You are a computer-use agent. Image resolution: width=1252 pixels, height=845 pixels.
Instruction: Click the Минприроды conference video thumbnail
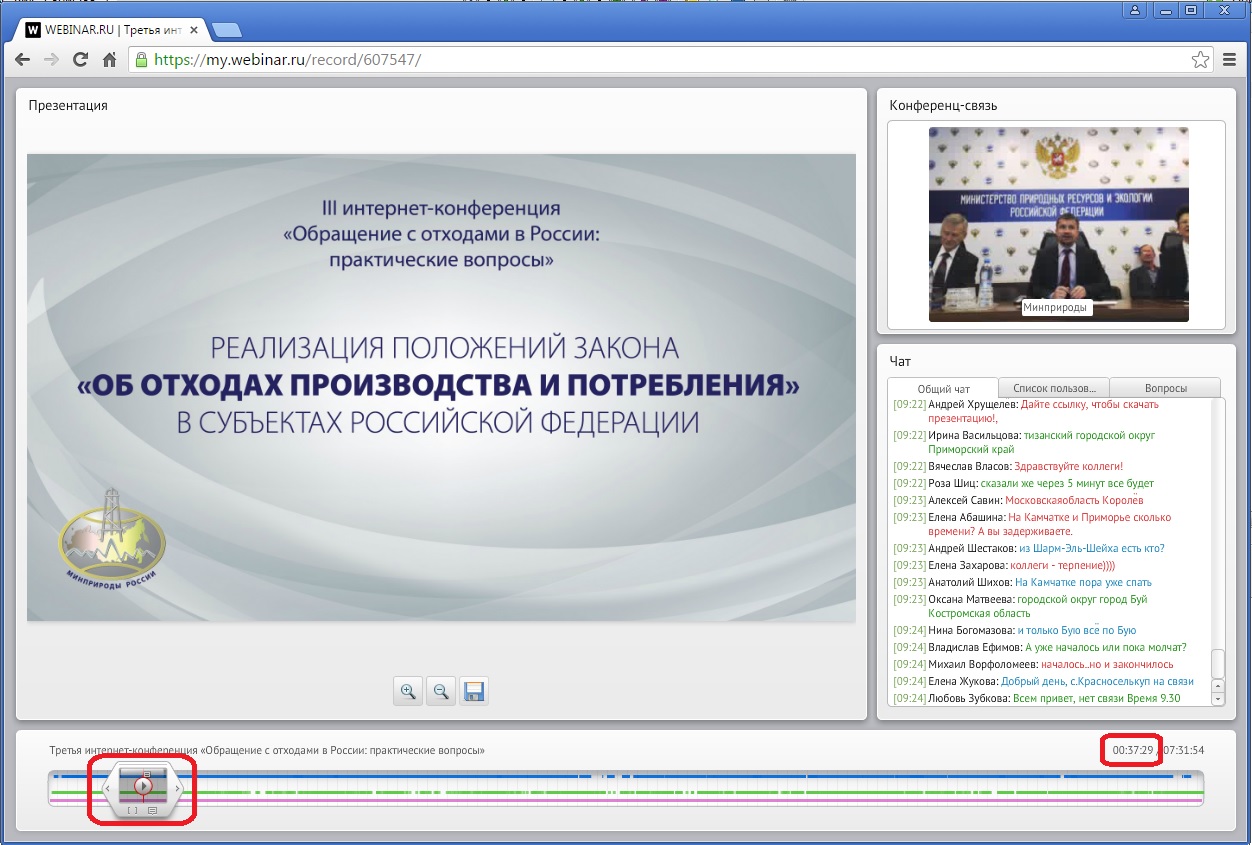(x=1058, y=224)
